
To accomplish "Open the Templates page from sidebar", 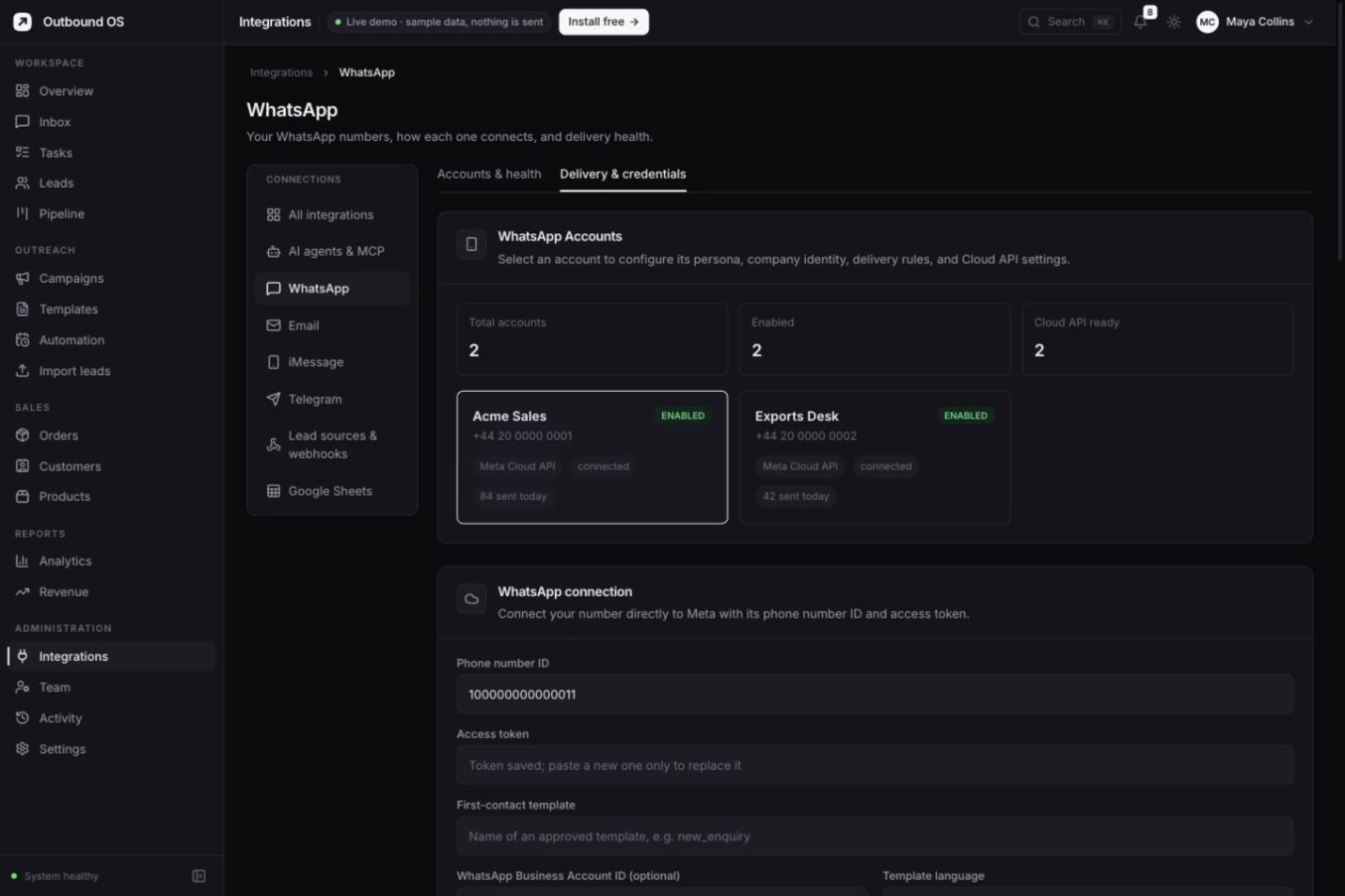I will tap(111, 309).
